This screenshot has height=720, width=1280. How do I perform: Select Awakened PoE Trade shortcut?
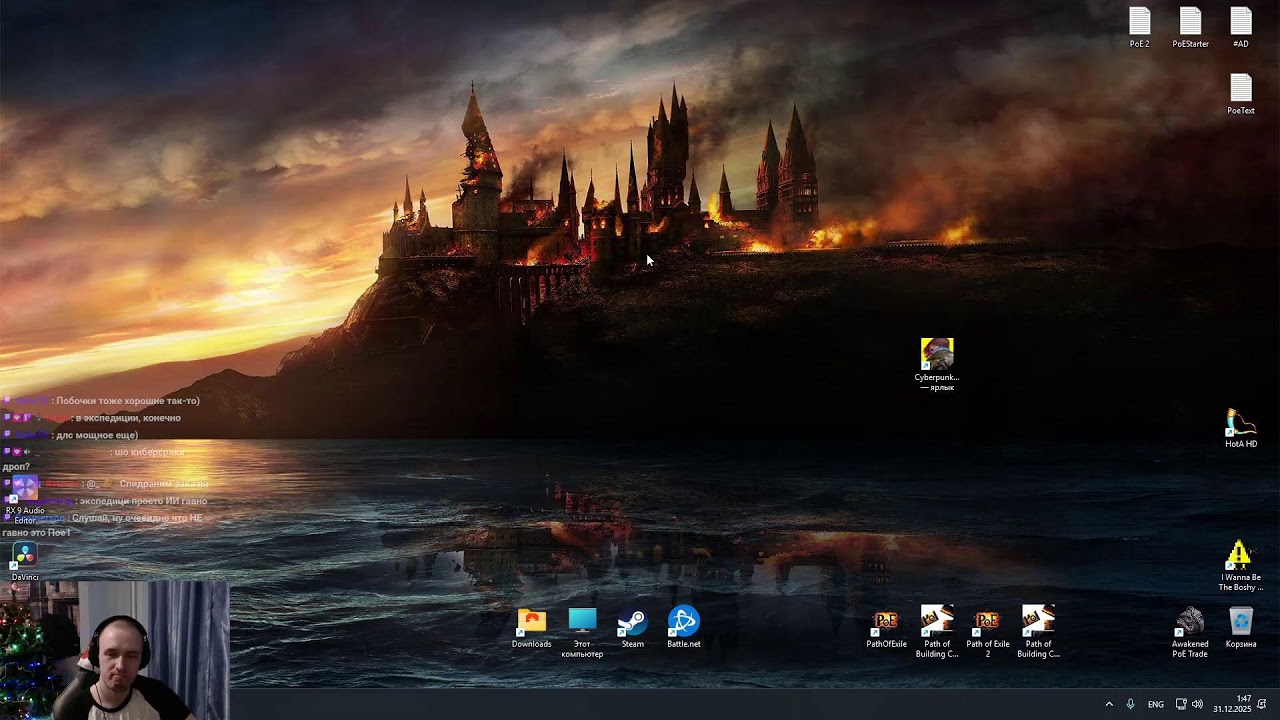1190,633
